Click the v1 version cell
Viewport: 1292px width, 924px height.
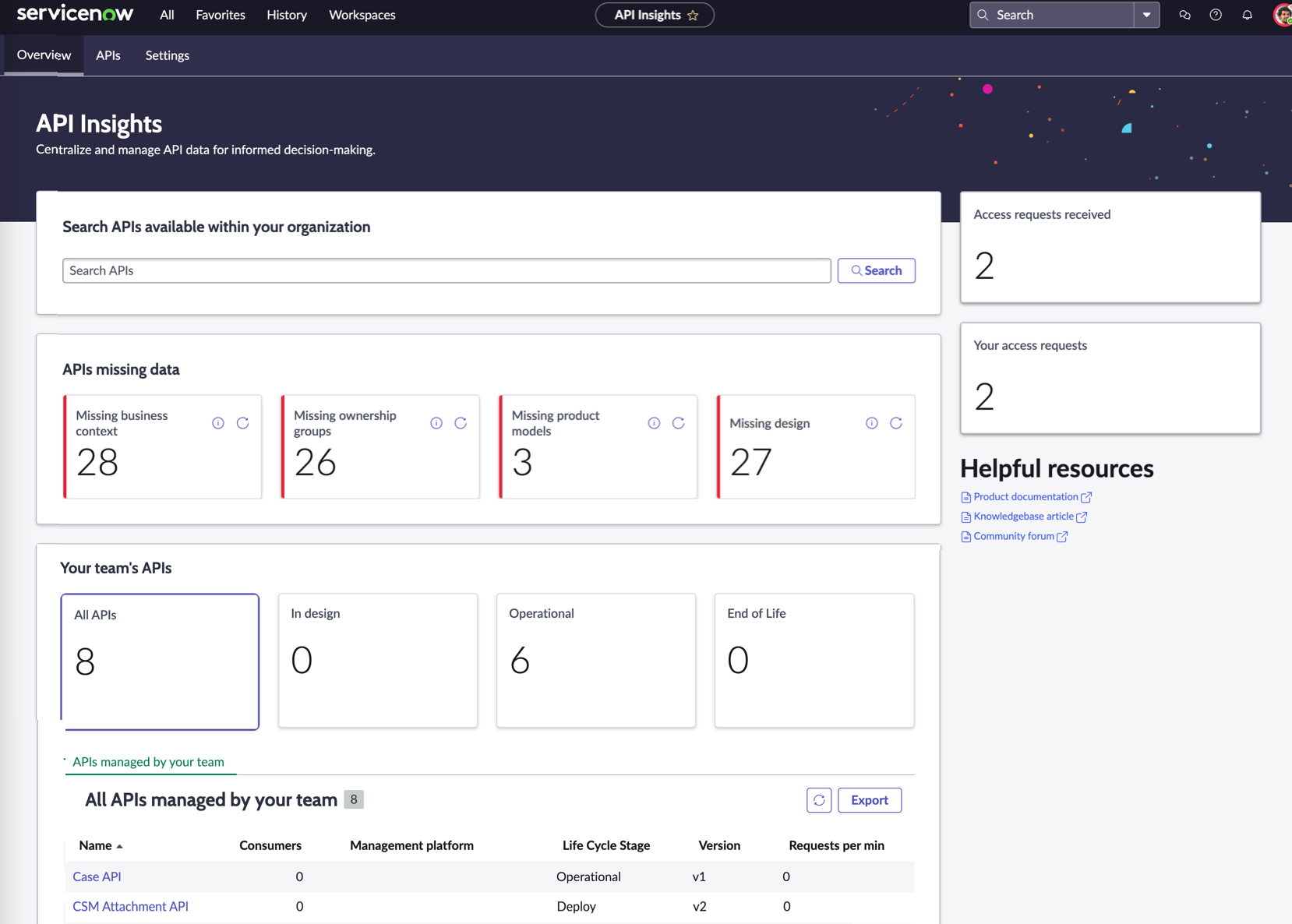(x=699, y=876)
